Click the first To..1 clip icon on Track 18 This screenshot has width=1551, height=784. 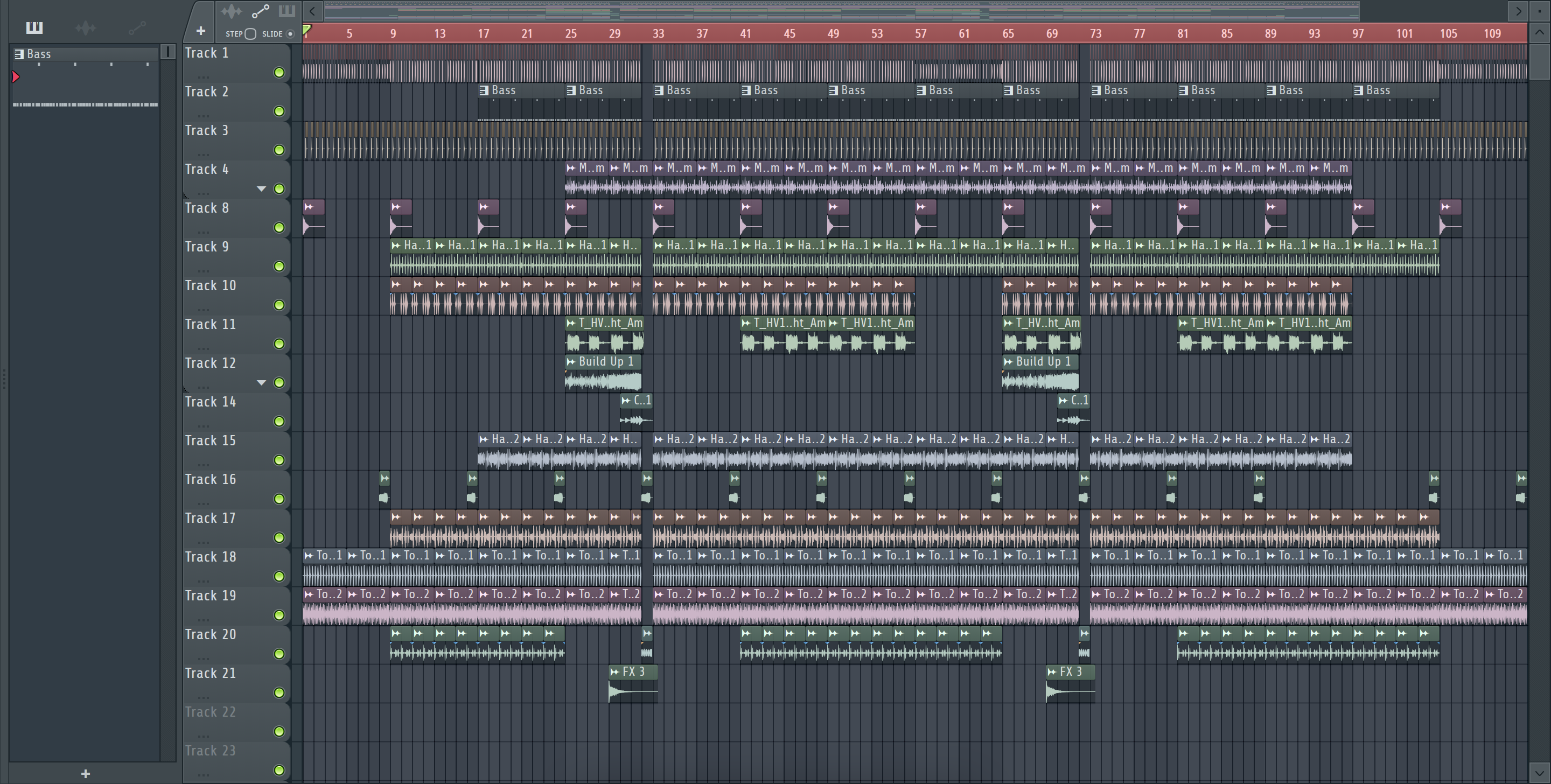coord(308,555)
